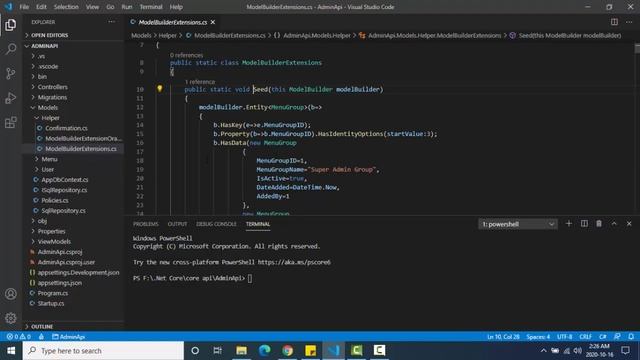
Task: Open Microsoft Edge from taskbar
Action: pyautogui.click(x=264, y=350)
